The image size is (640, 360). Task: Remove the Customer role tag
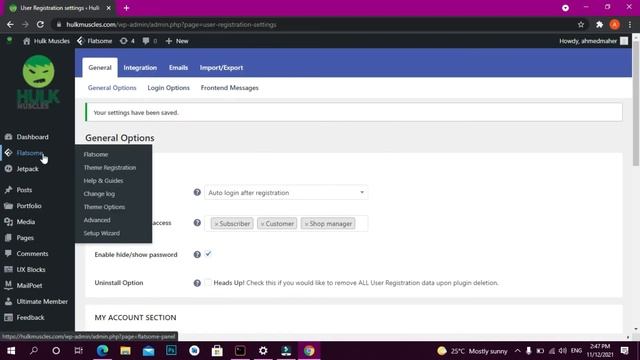[x=262, y=224]
